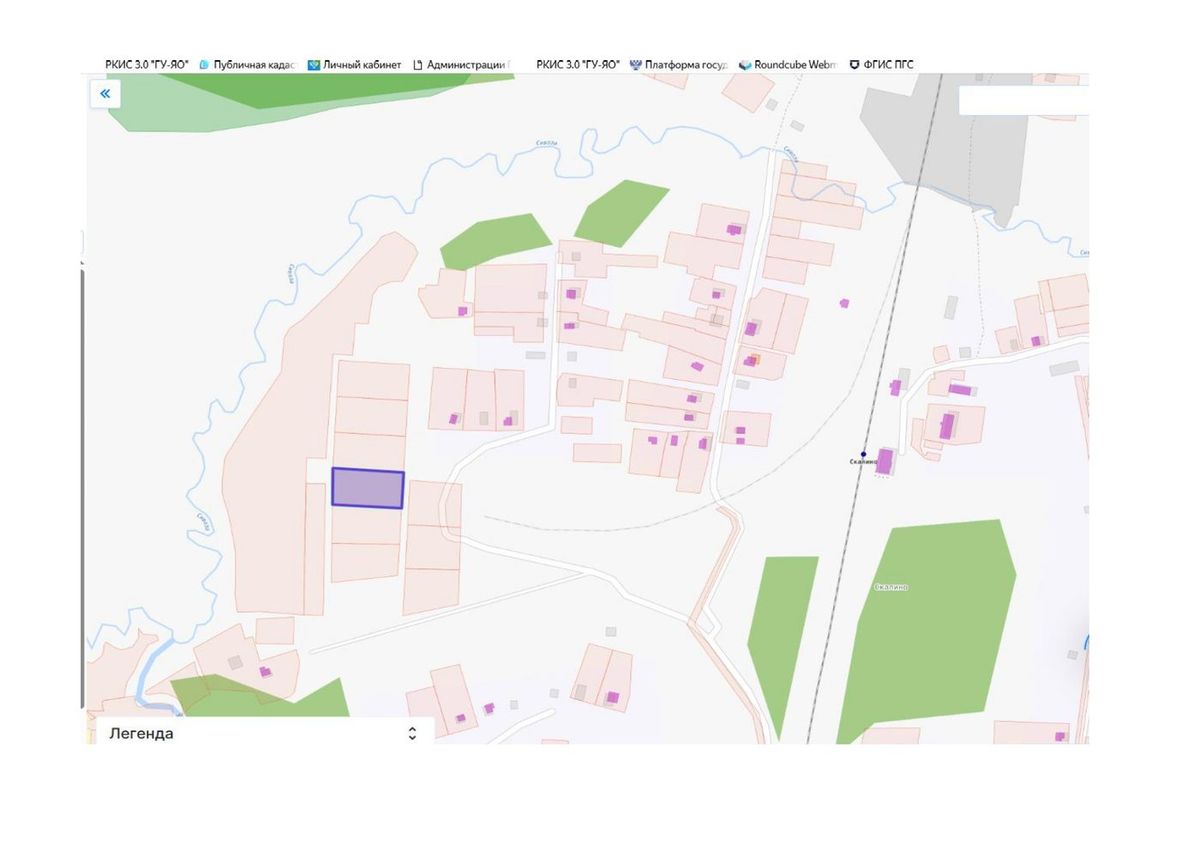Click the Скалино label on the green area
This screenshot has height=849, width=1200.
coord(891,587)
